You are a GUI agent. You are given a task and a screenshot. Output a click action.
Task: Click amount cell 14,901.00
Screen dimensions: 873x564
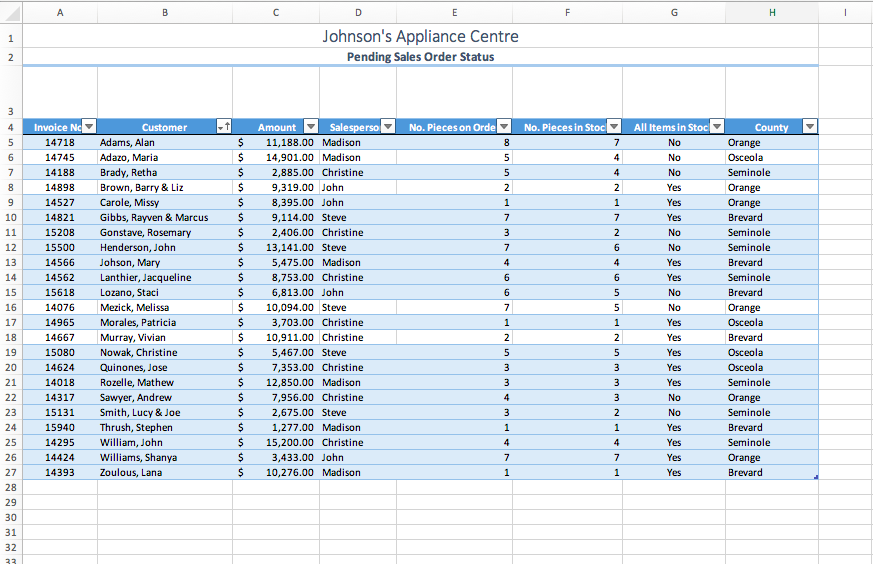point(276,158)
